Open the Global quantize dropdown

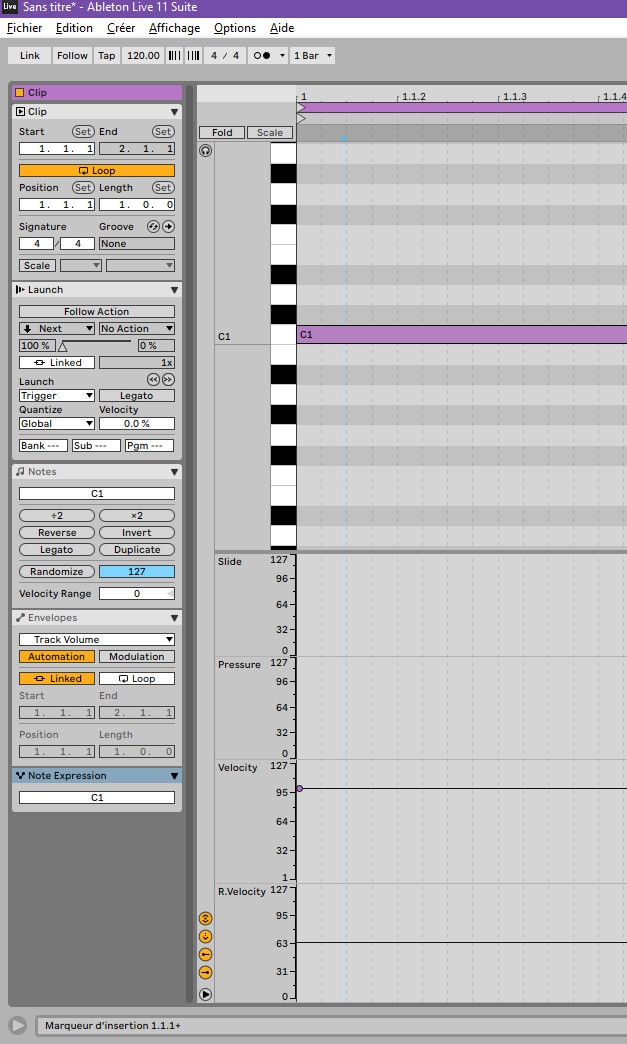point(57,423)
